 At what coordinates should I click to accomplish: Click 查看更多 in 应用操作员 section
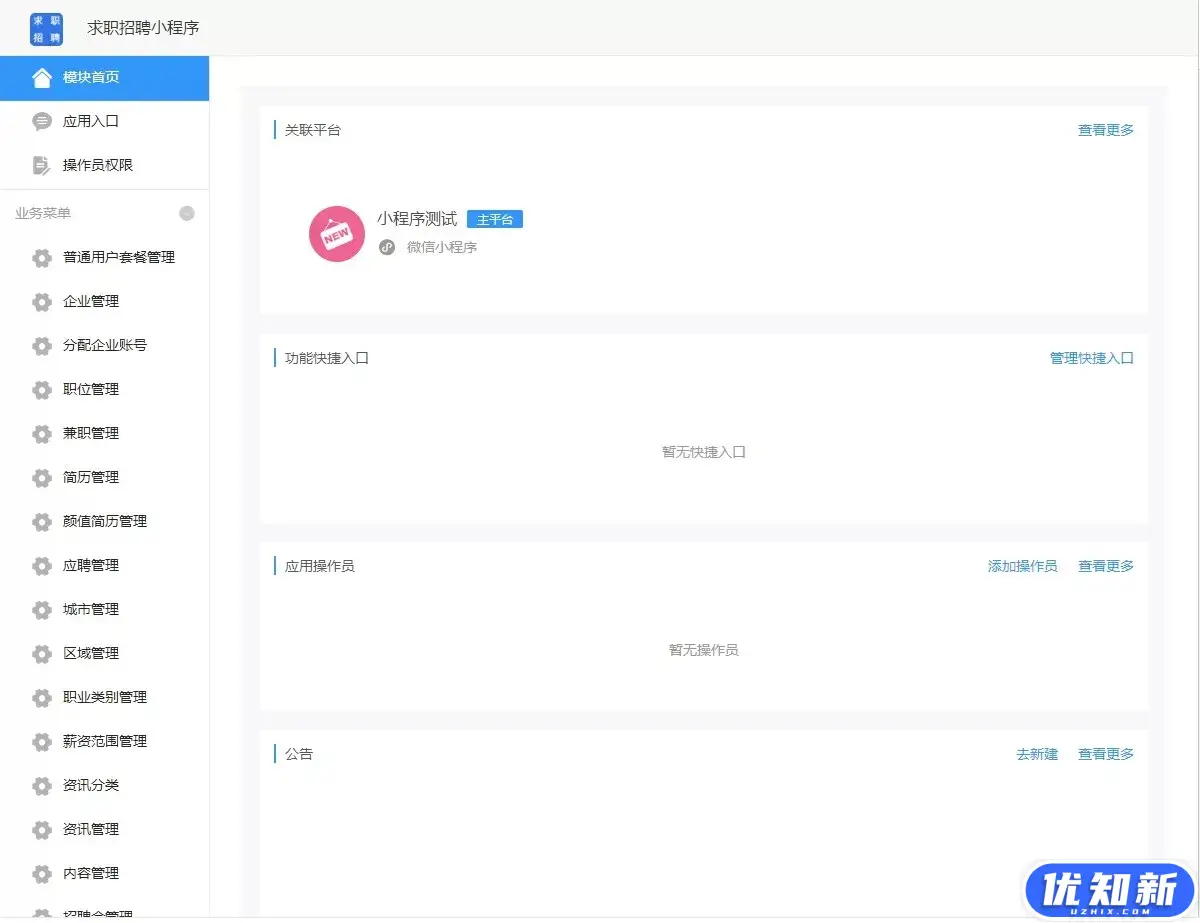click(x=1105, y=566)
